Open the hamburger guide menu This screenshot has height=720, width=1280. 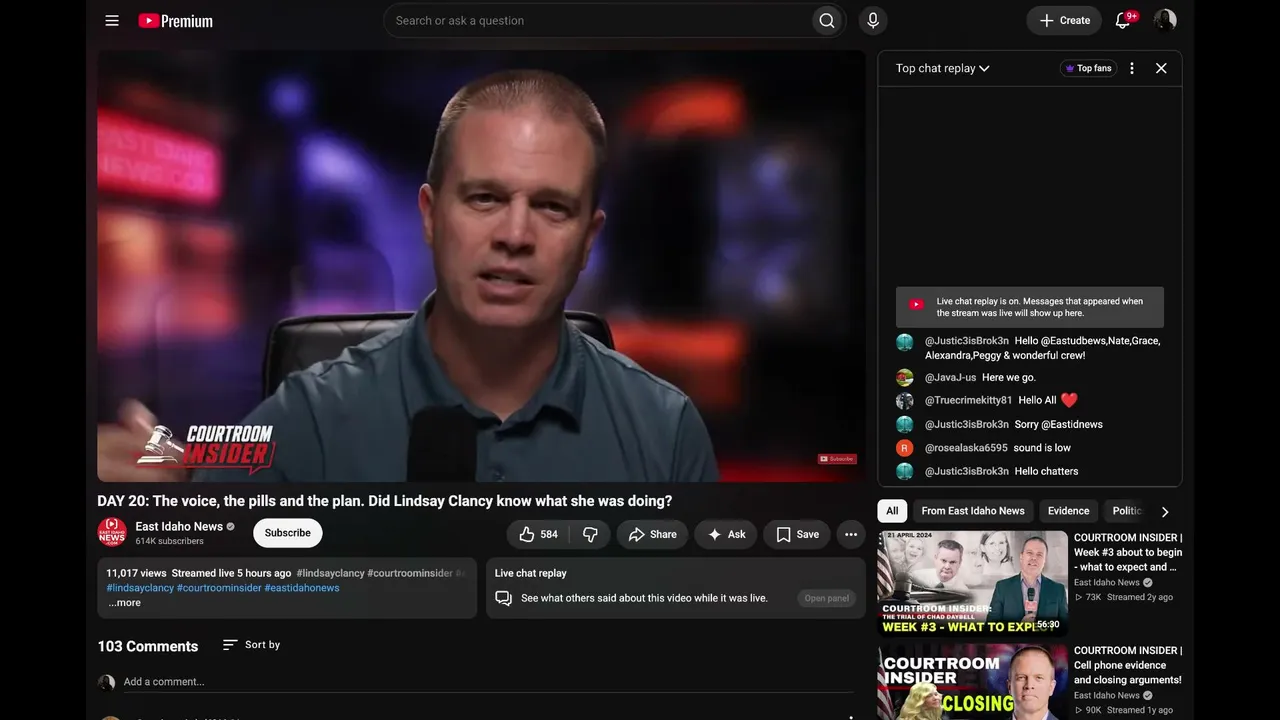click(x=112, y=21)
